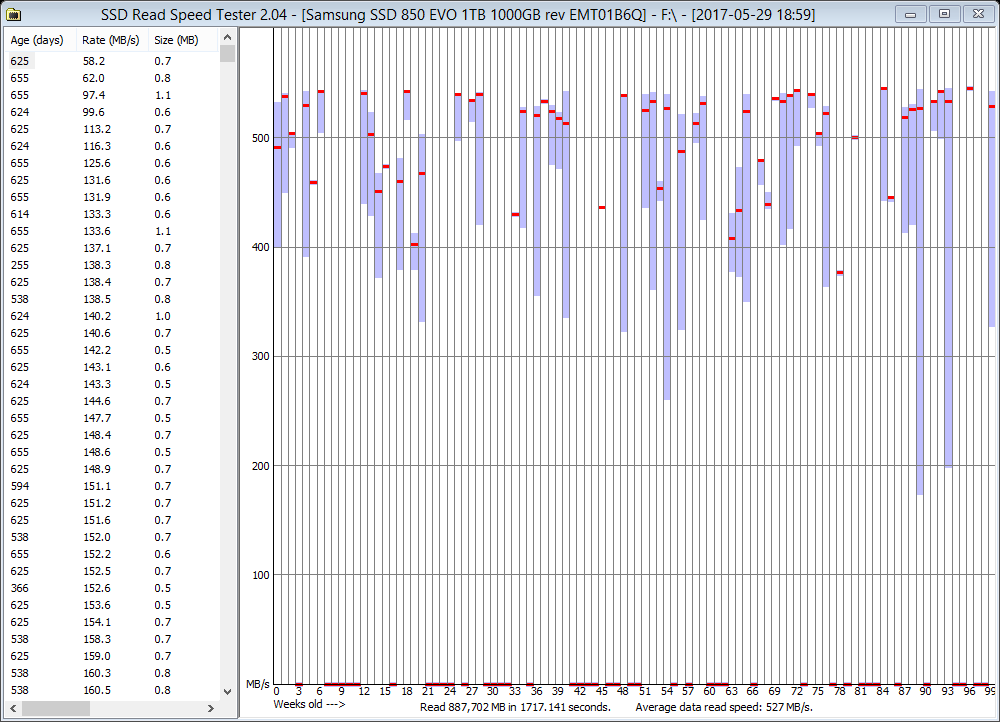Screen dimensions: 1000x722
Task: Maximize the SSD Read Speed Tester window
Action: coord(942,13)
